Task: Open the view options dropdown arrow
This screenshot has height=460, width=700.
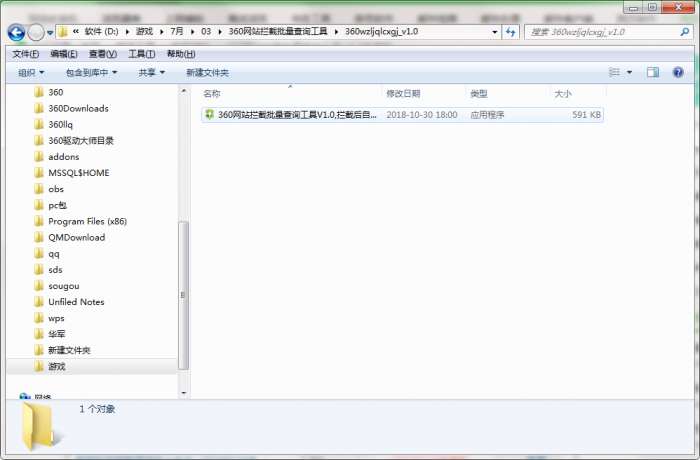Action: coord(629,72)
